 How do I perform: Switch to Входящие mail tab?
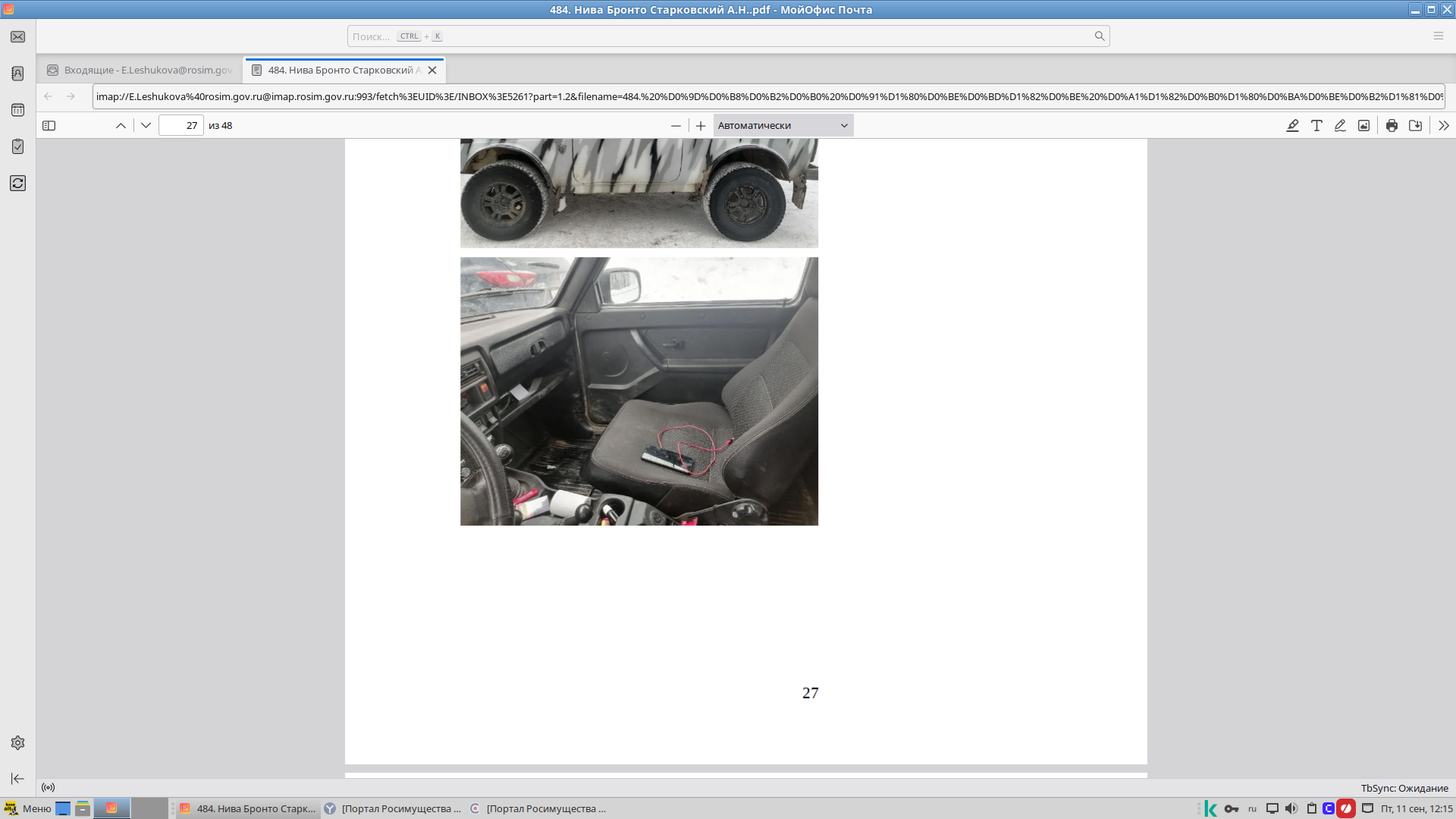coord(141,70)
